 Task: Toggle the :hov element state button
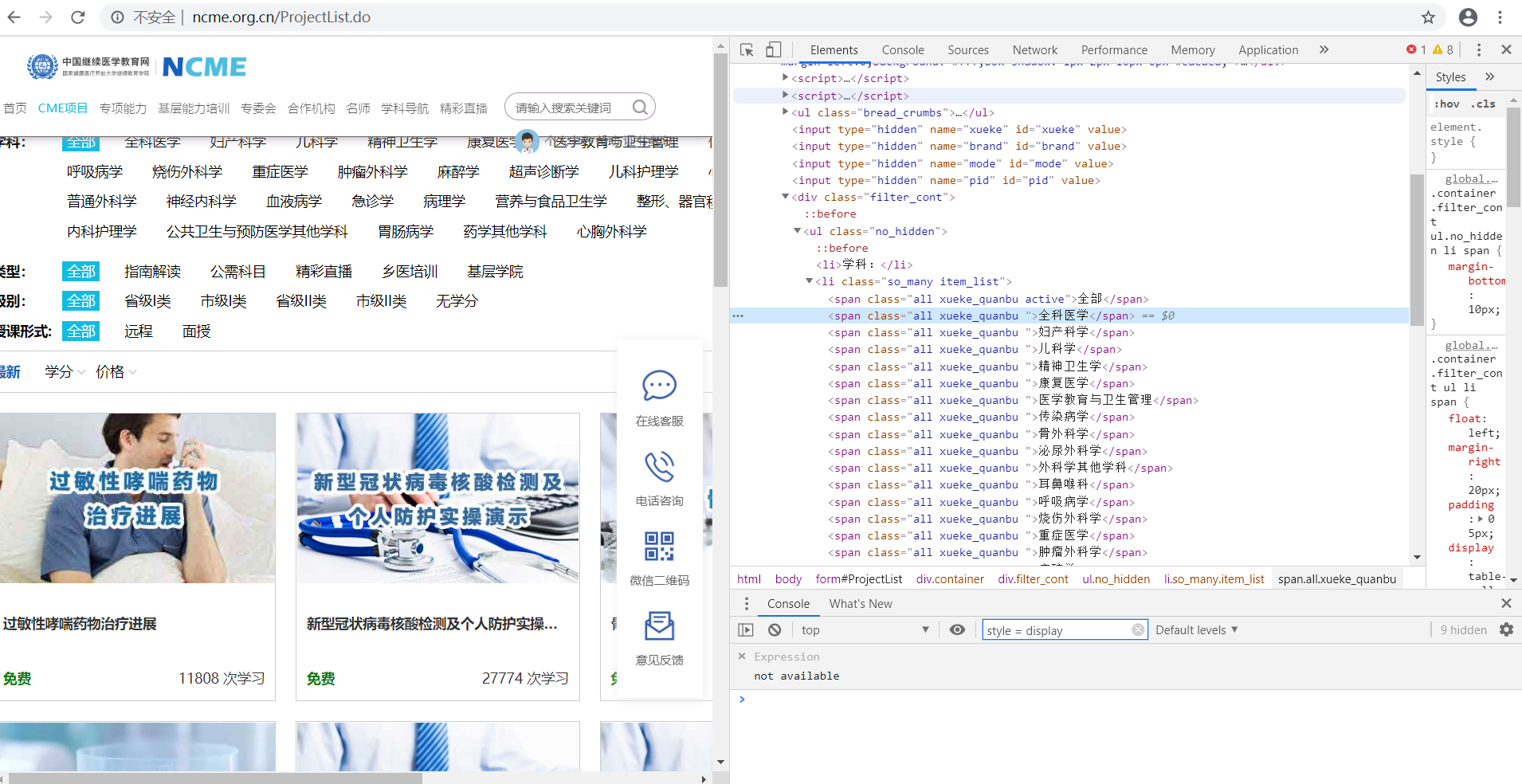(1446, 104)
